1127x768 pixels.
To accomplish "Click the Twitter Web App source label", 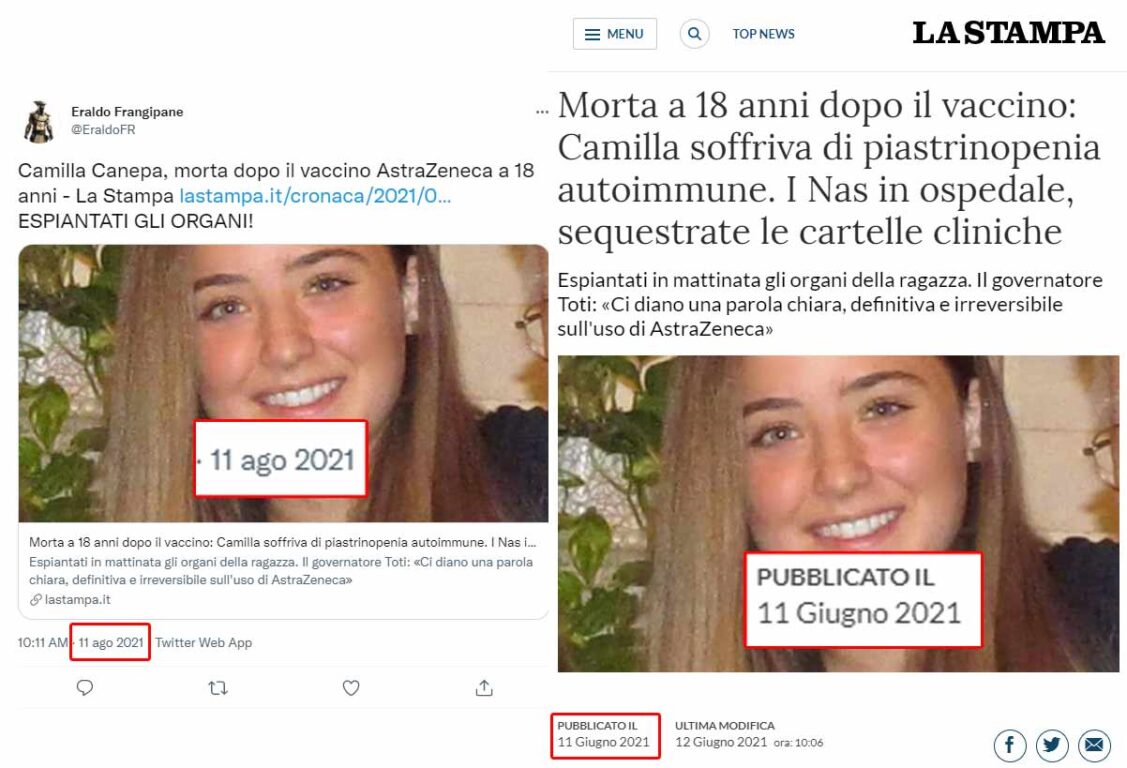I will pyautogui.click(x=203, y=642).
